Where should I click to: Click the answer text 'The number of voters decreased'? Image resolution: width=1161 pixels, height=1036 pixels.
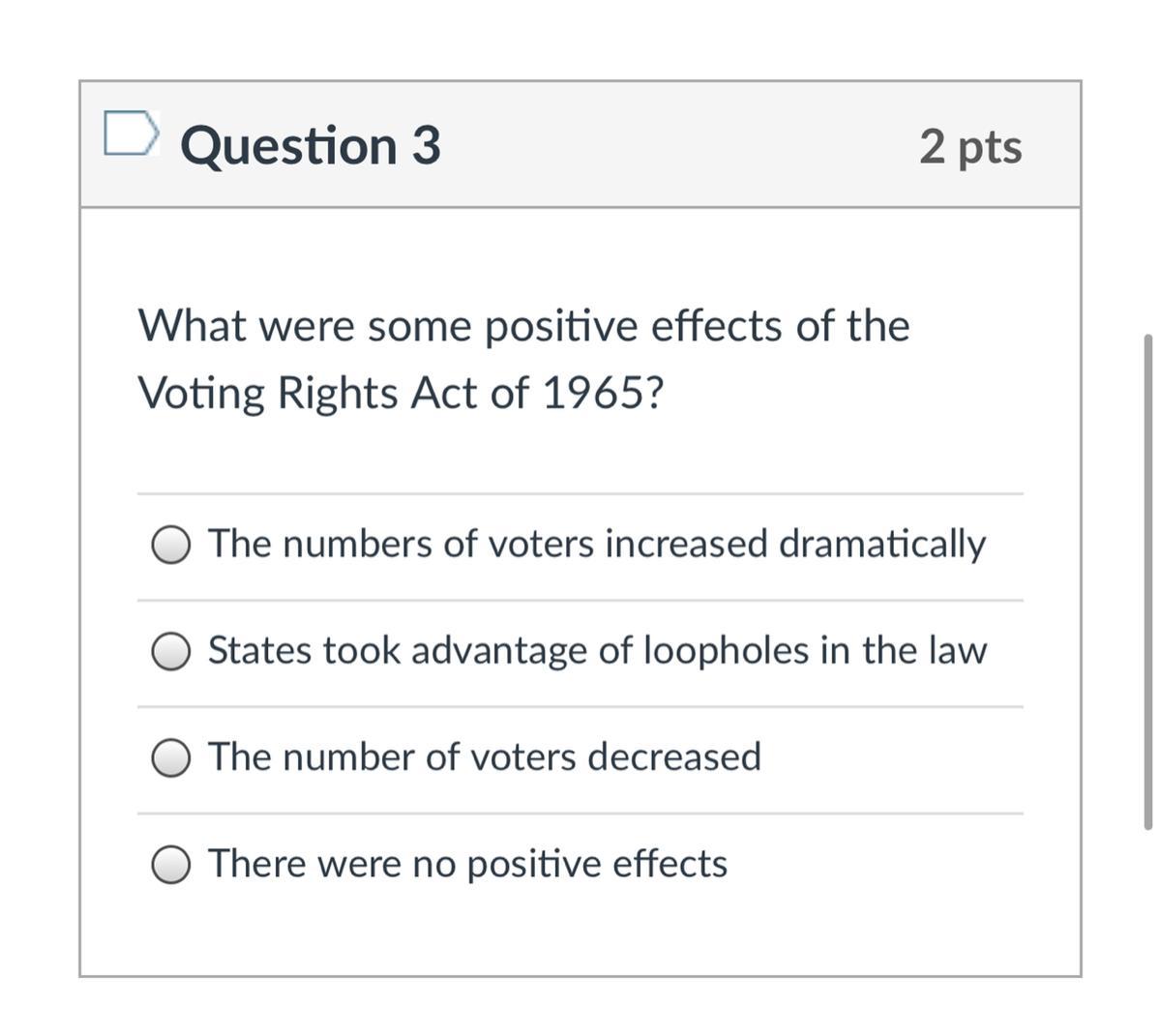485,756
